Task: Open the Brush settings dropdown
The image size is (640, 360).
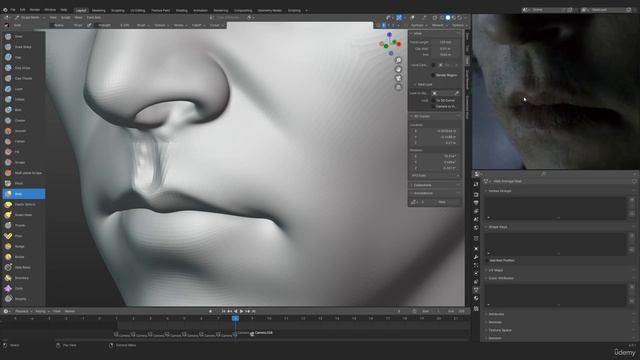Action: point(143,25)
